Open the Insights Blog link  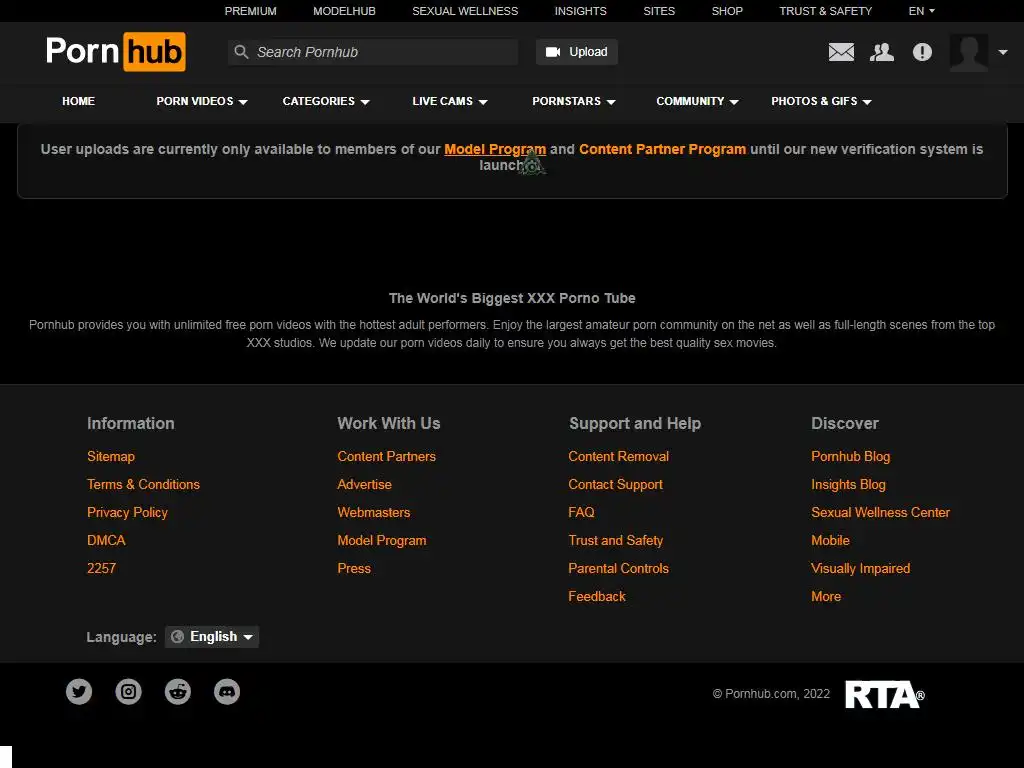[848, 485]
